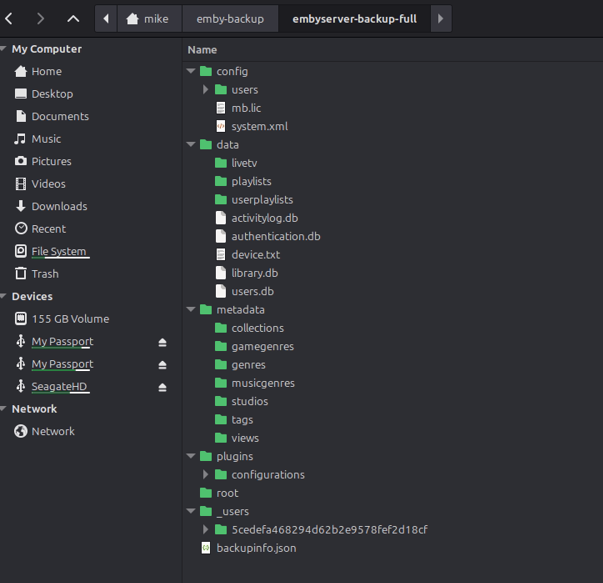Image resolution: width=603 pixels, height=583 pixels.
Task: Select the collections folder
Action: tap(257, 328)
